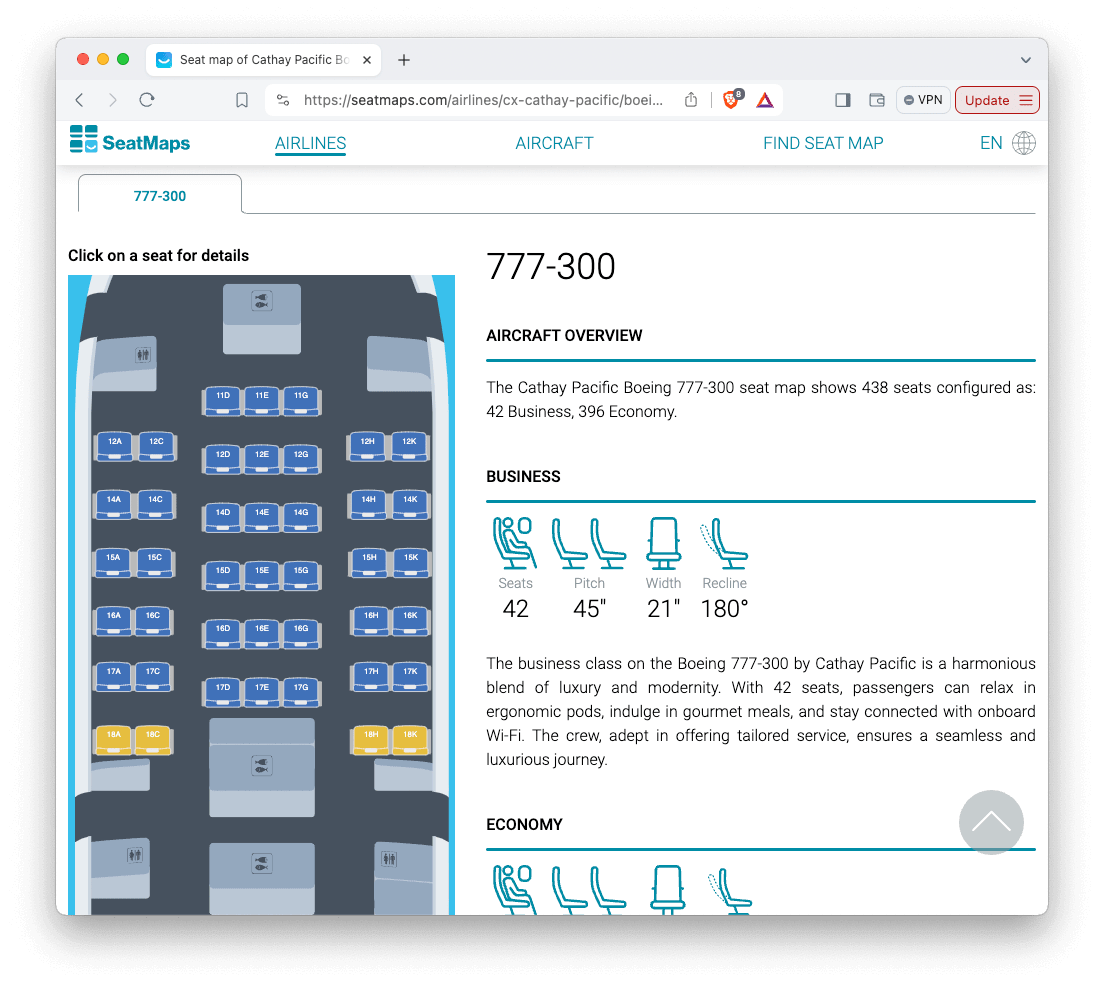Click the address bar URL

point(483,100)
